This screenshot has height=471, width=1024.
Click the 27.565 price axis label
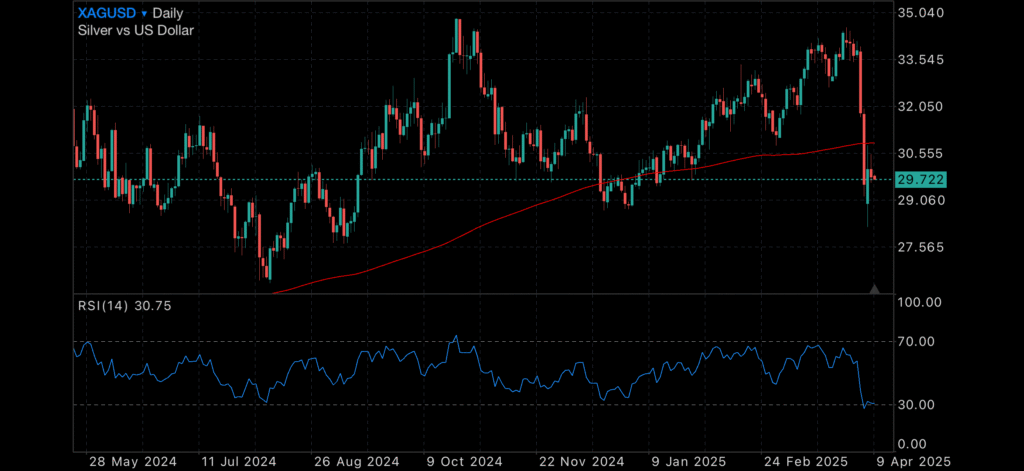pyautogui.click(x=921, y=248)
